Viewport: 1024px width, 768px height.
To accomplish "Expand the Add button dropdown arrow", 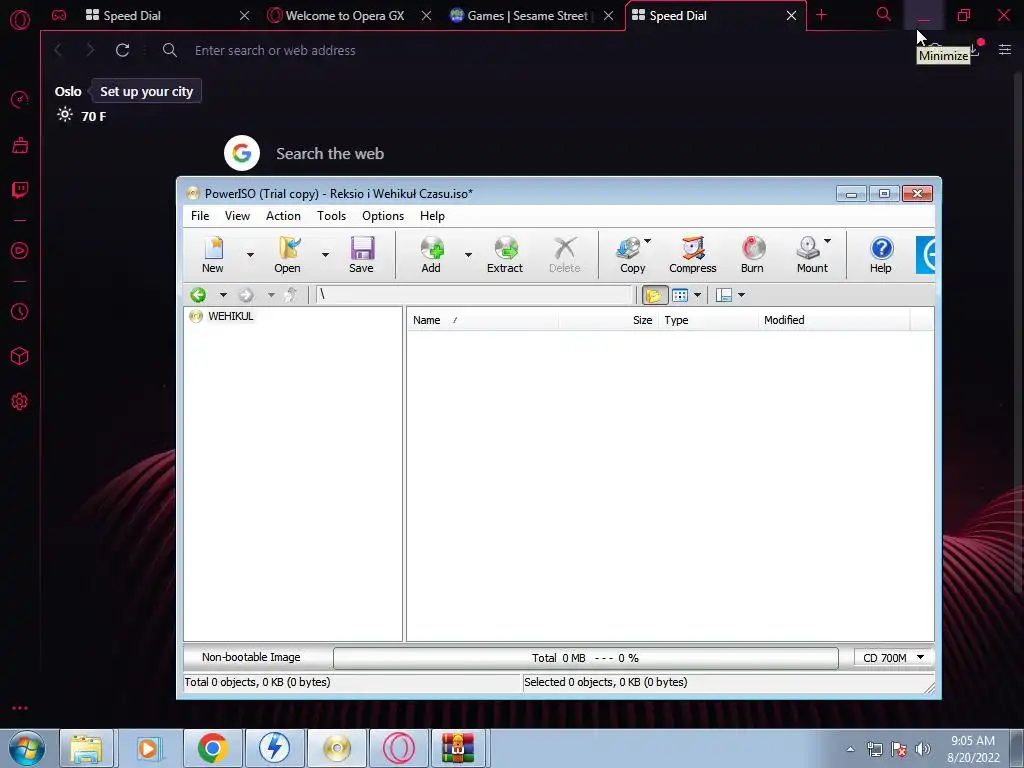I will pyautogui.click(x=468, y=255).
